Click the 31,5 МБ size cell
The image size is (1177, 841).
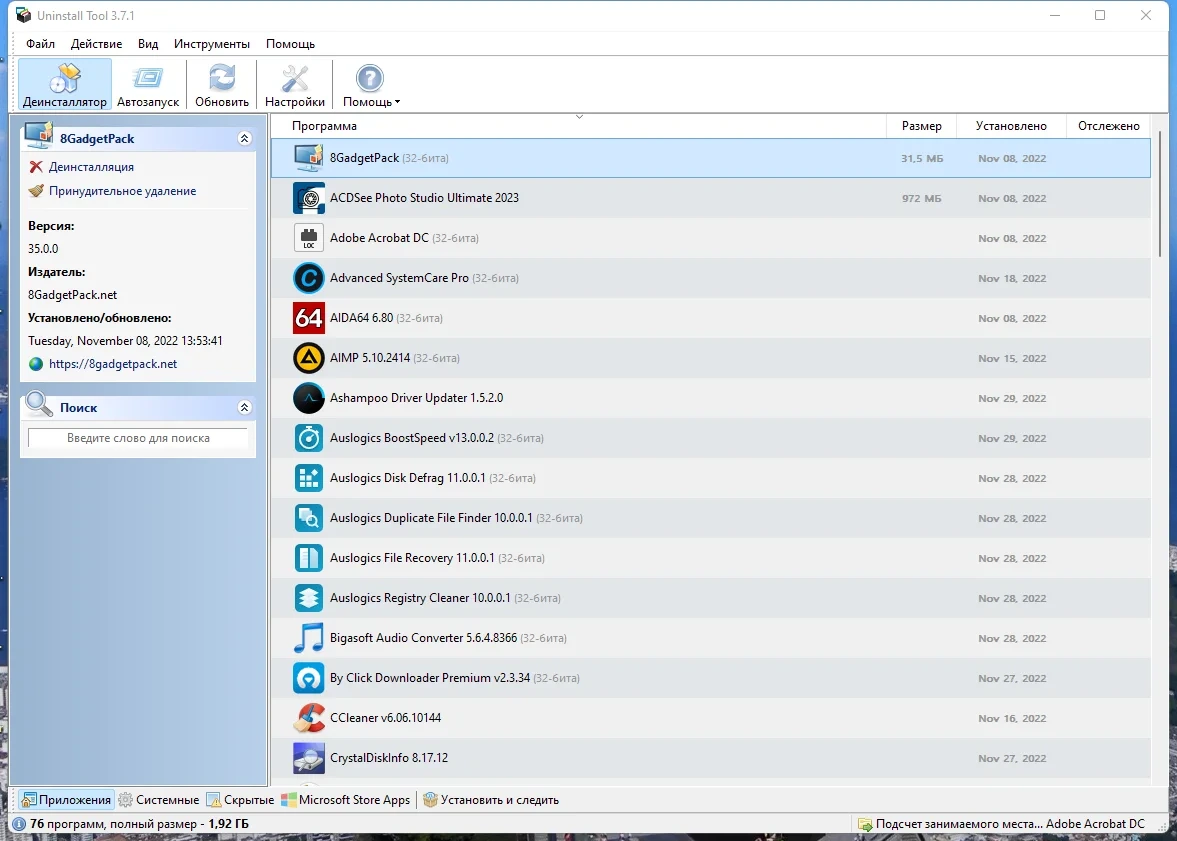click(922, 158)
